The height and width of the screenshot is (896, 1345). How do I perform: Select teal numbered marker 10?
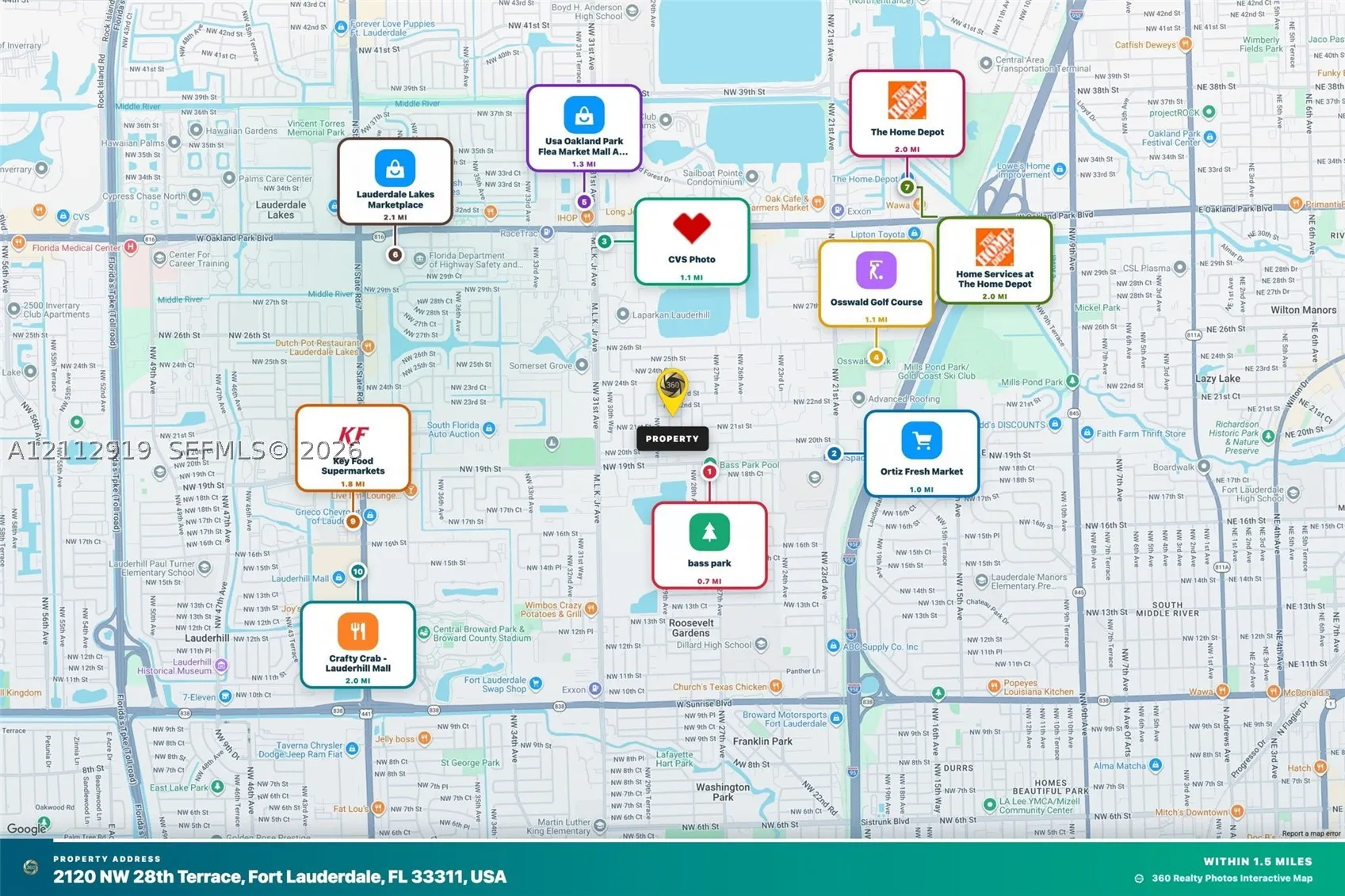click(x=357, y=571)
